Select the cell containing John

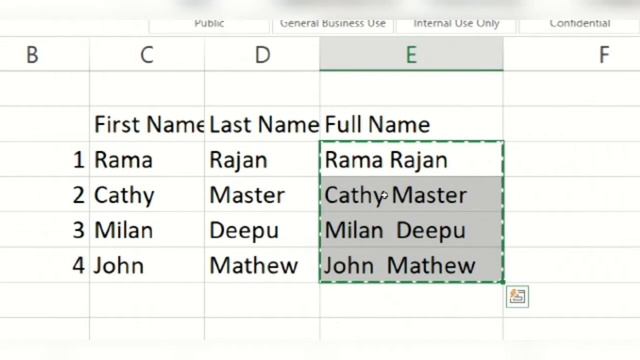[x=147, y=265]
